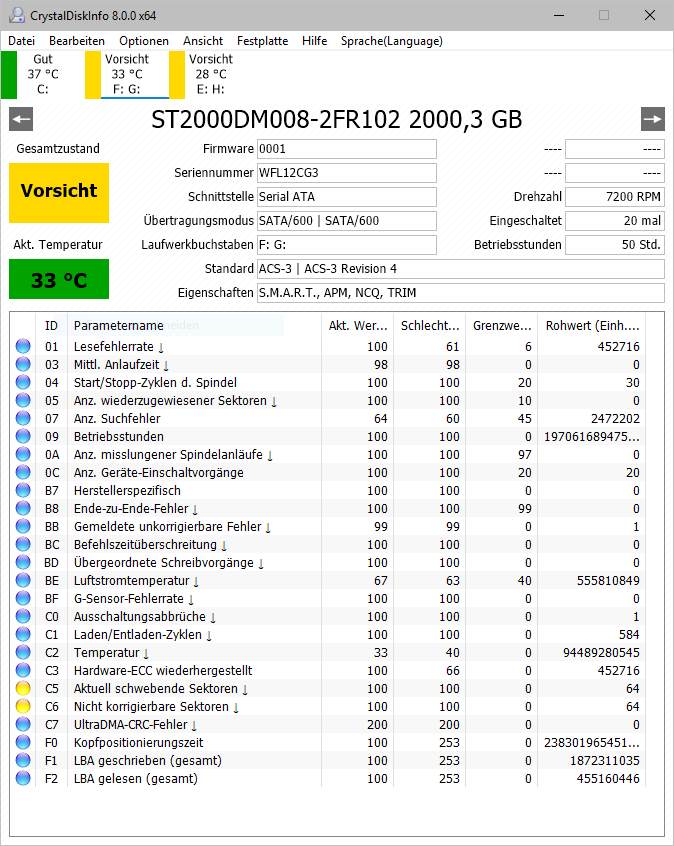674x846 pixels.
Task: Click the Schlecht... column header
Action: click(430, 325)
